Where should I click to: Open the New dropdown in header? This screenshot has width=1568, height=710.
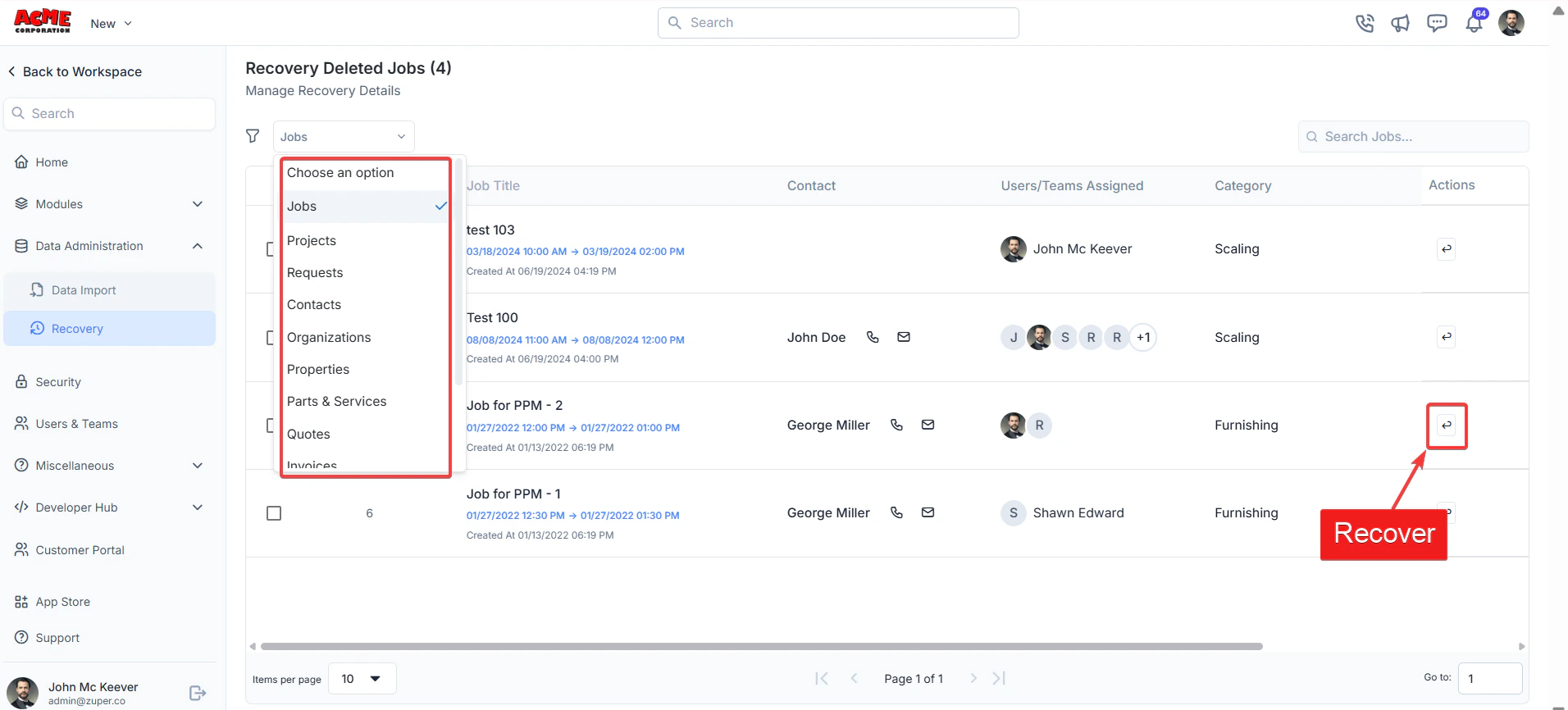111,24
